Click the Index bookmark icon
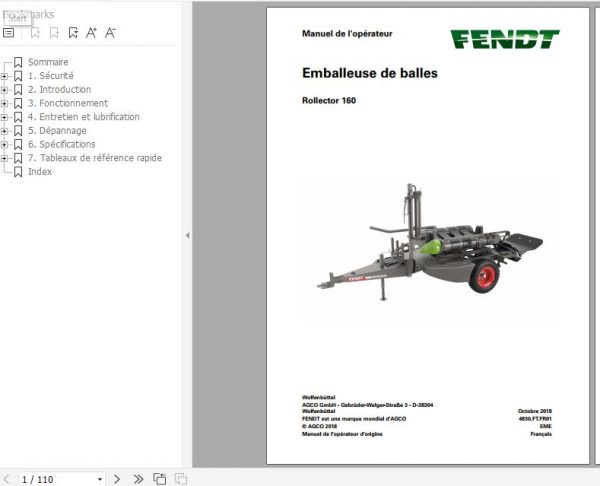 point(18,172)
